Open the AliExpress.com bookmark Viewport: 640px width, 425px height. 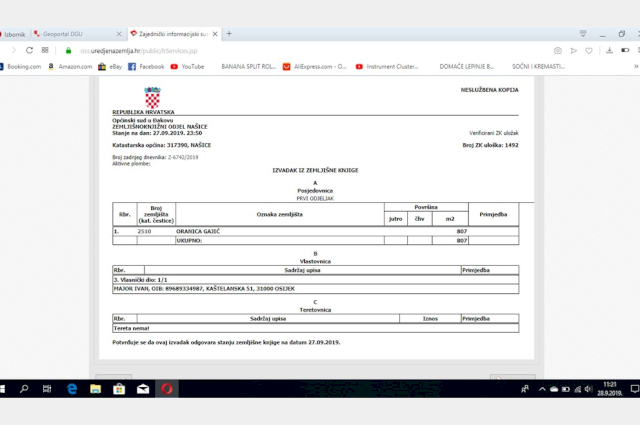coord(315,67)
